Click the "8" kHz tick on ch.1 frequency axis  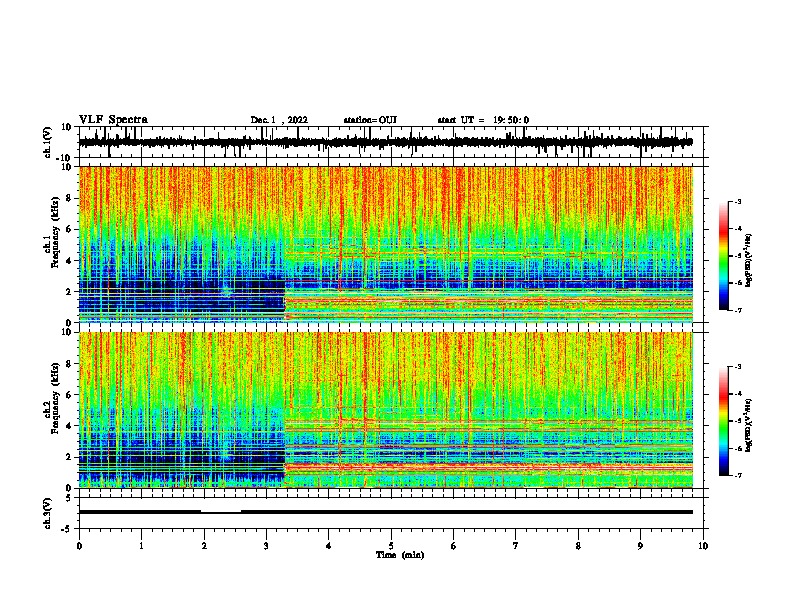[x=69, y=198]
